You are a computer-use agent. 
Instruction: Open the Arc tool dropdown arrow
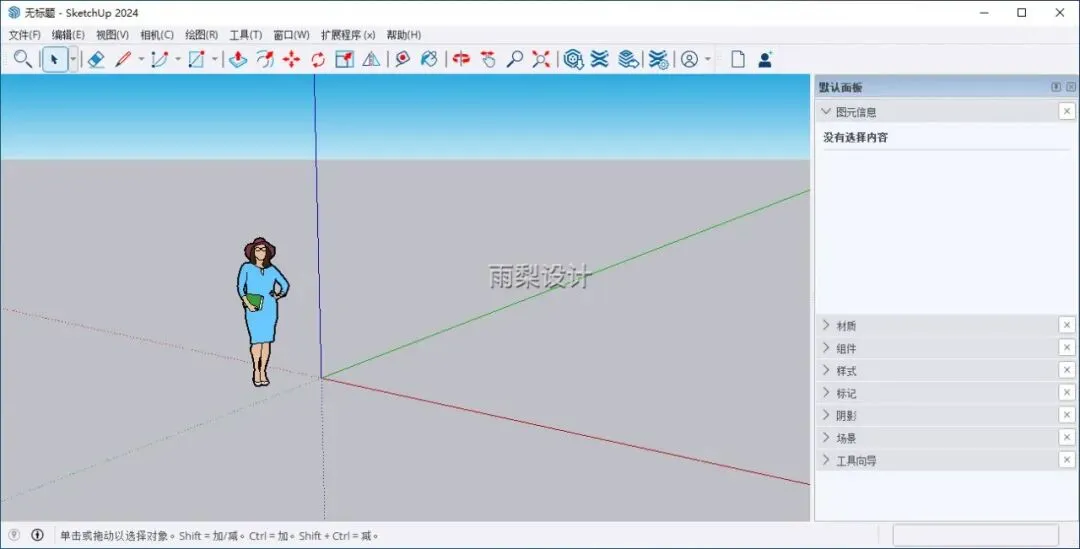point(178,59)
